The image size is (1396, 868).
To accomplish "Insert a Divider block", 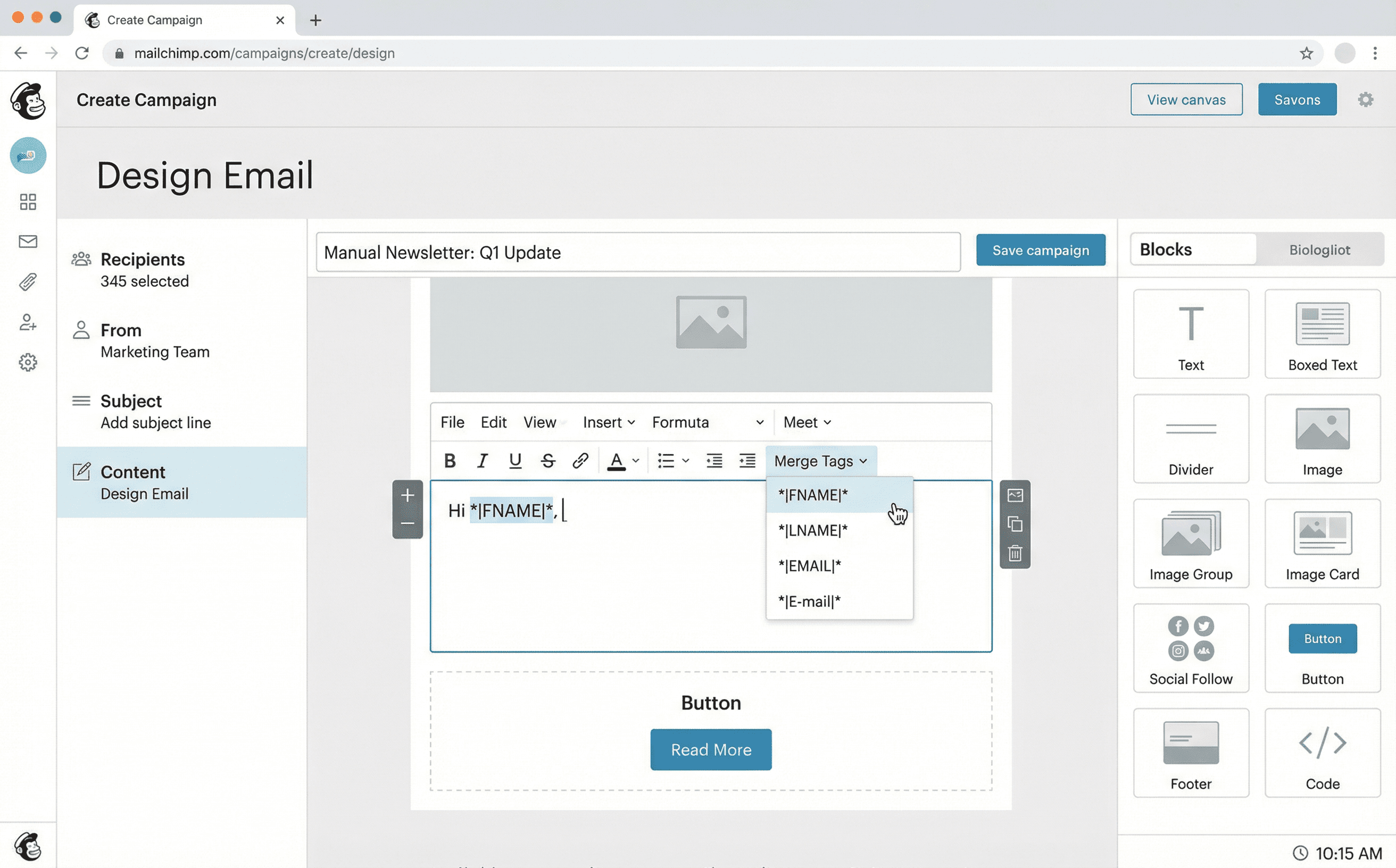I will (x=1191, y=438).
